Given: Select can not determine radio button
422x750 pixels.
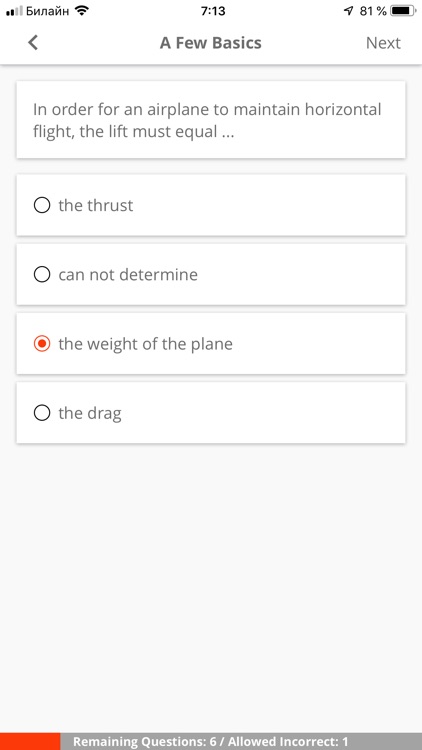Looking at the screenshot, I should [42, 275].
